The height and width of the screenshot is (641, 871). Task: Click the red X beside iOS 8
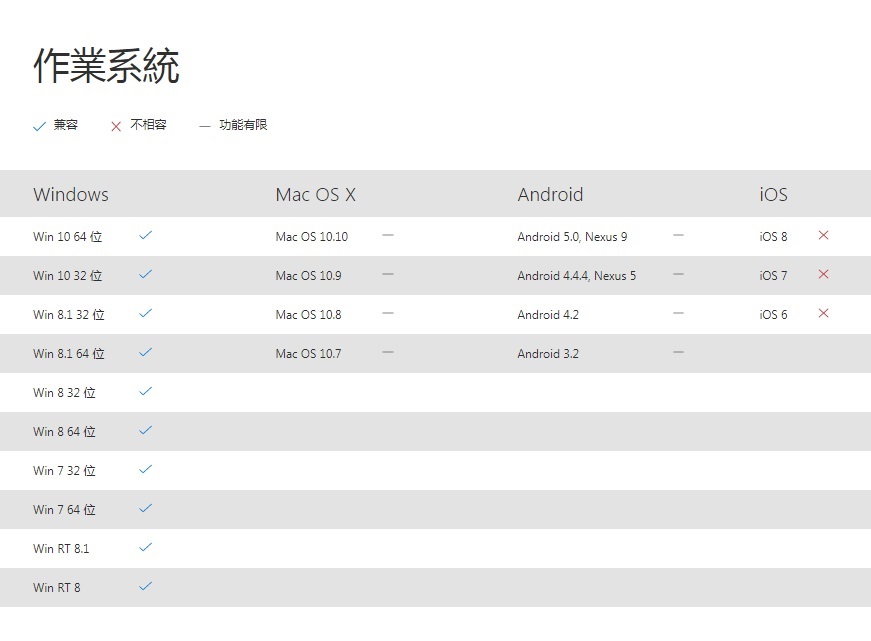[824, 235]
